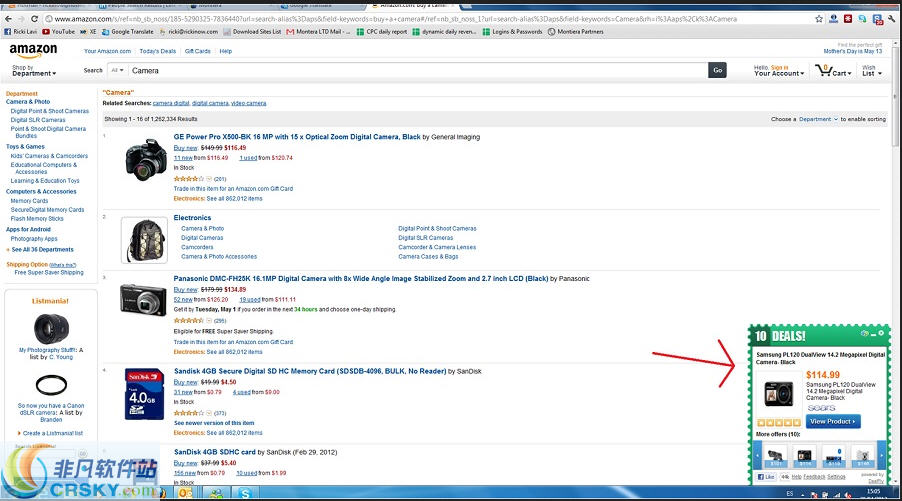Click the View Product button
The image size is (902, 501).
point(833,421)
